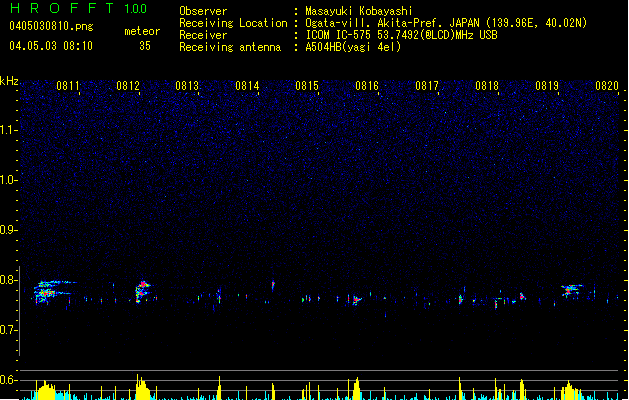Click the receiver value ICOM IC-575 53.7492
This screenshot has height=400, width=629.
[401, 35]
